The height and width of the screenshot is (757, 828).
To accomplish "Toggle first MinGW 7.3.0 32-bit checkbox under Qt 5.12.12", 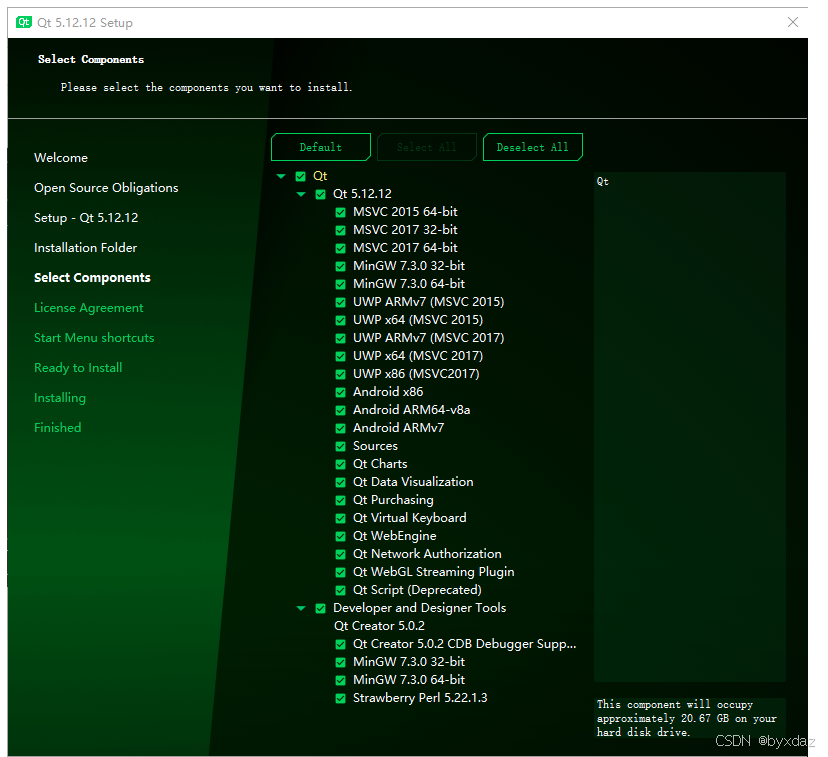I will (341, 266).
